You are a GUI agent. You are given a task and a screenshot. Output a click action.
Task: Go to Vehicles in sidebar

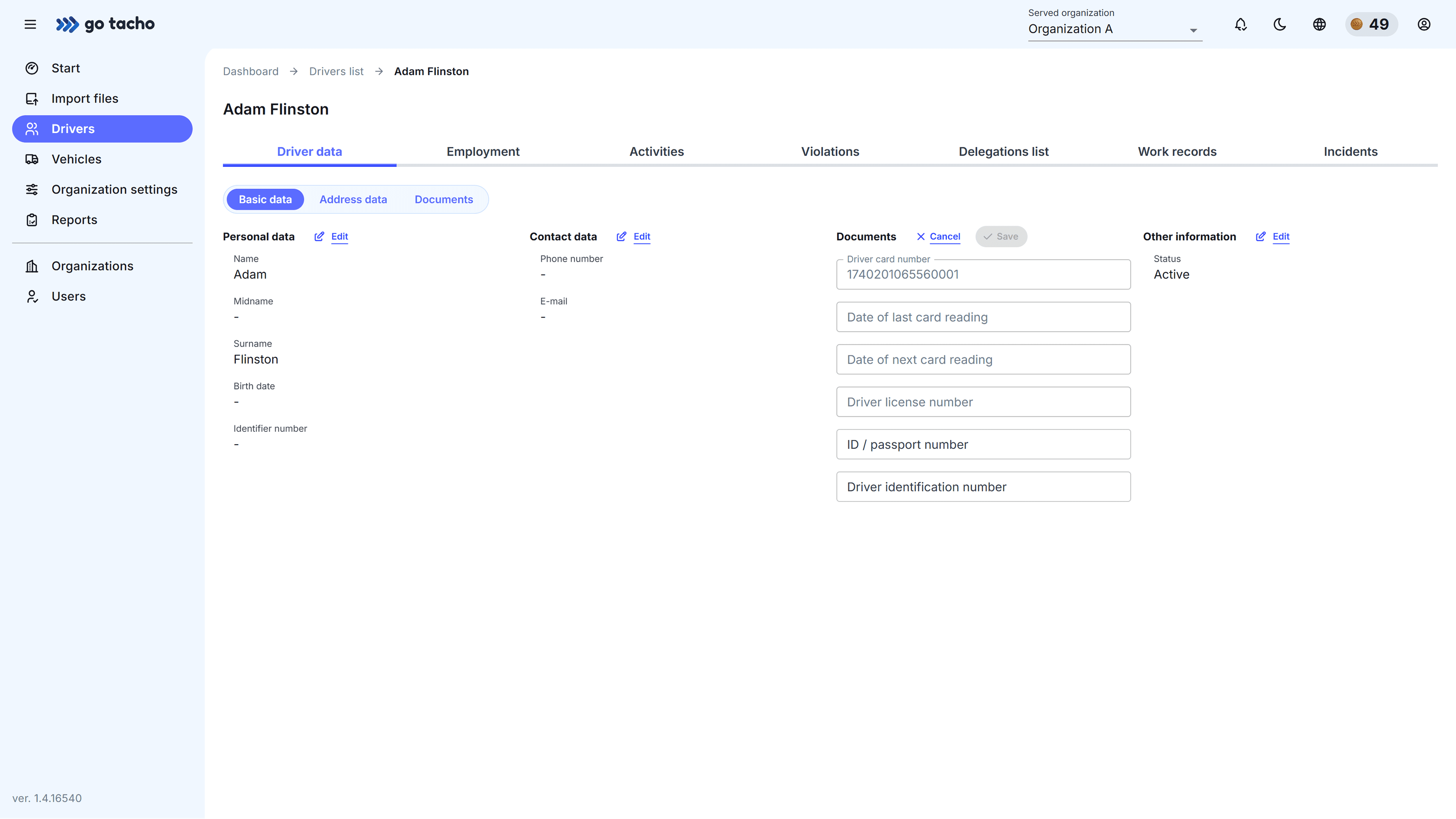pos(76,159)
